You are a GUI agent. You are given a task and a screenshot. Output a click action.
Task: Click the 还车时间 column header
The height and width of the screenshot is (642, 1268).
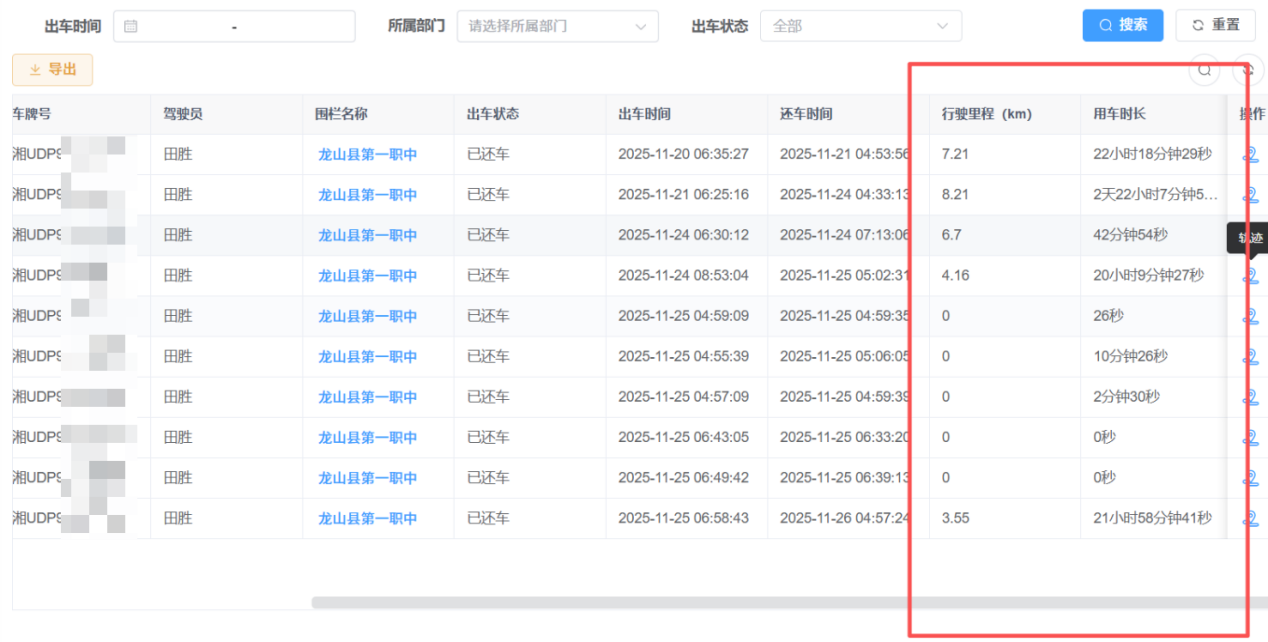(806, 114)
